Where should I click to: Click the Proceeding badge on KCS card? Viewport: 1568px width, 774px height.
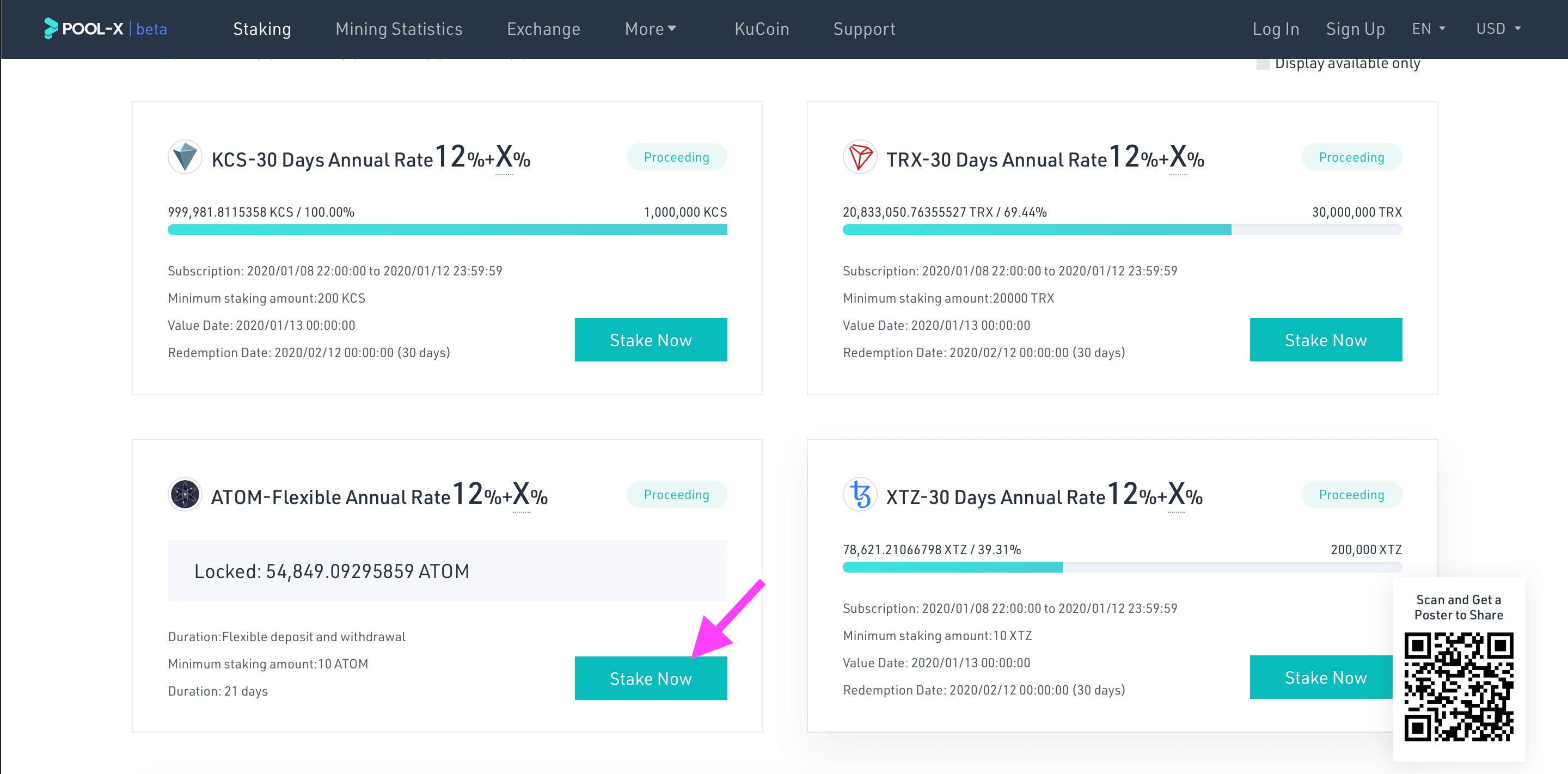click(677, 158)
